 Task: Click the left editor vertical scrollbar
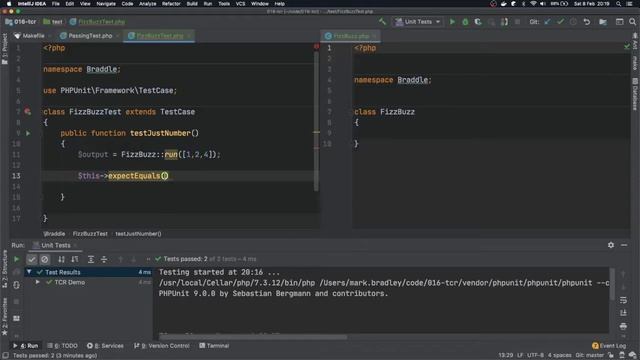(x=316, y=120)
